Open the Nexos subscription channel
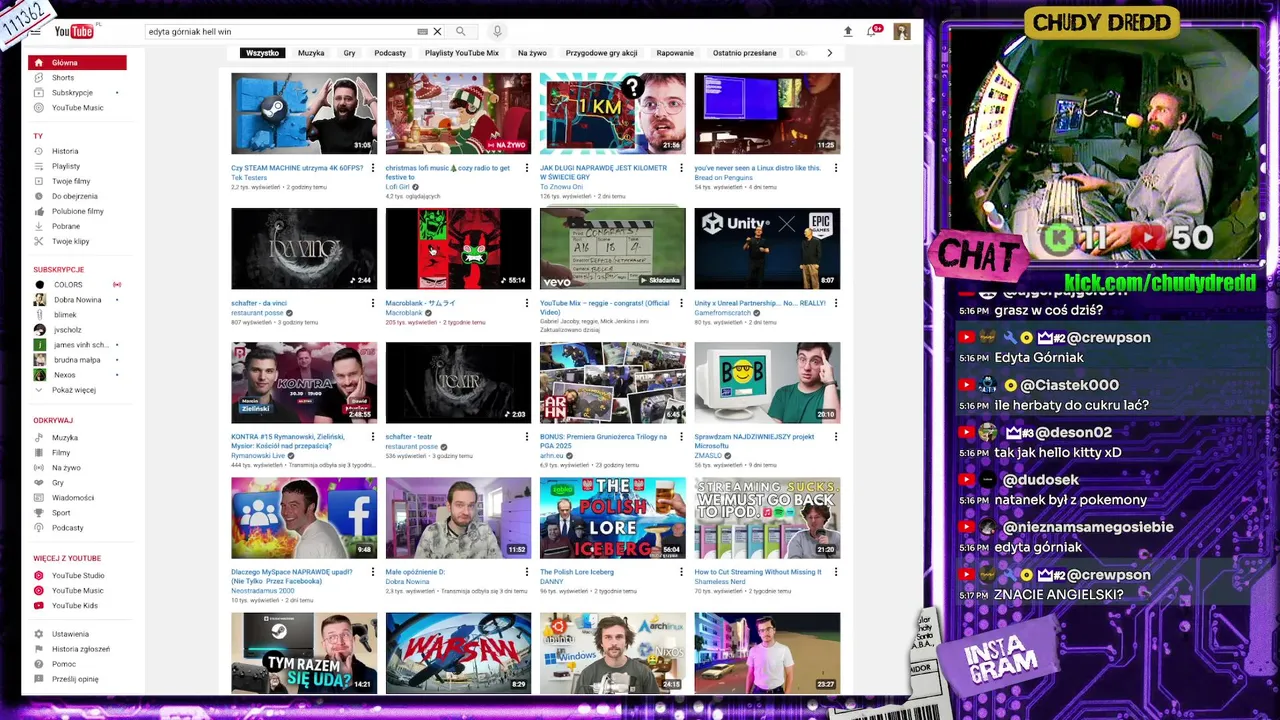 tap(77, 375)
